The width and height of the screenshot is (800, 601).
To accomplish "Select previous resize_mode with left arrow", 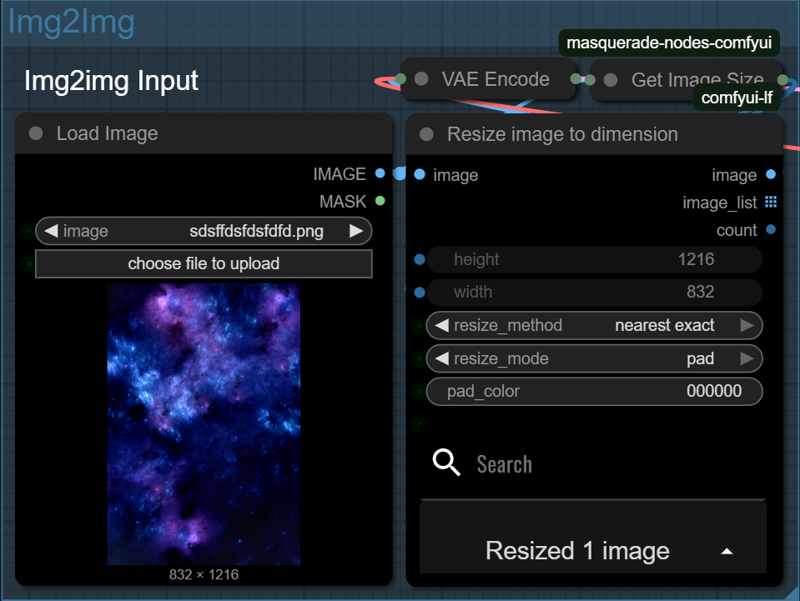I will [x=441, y=358].
